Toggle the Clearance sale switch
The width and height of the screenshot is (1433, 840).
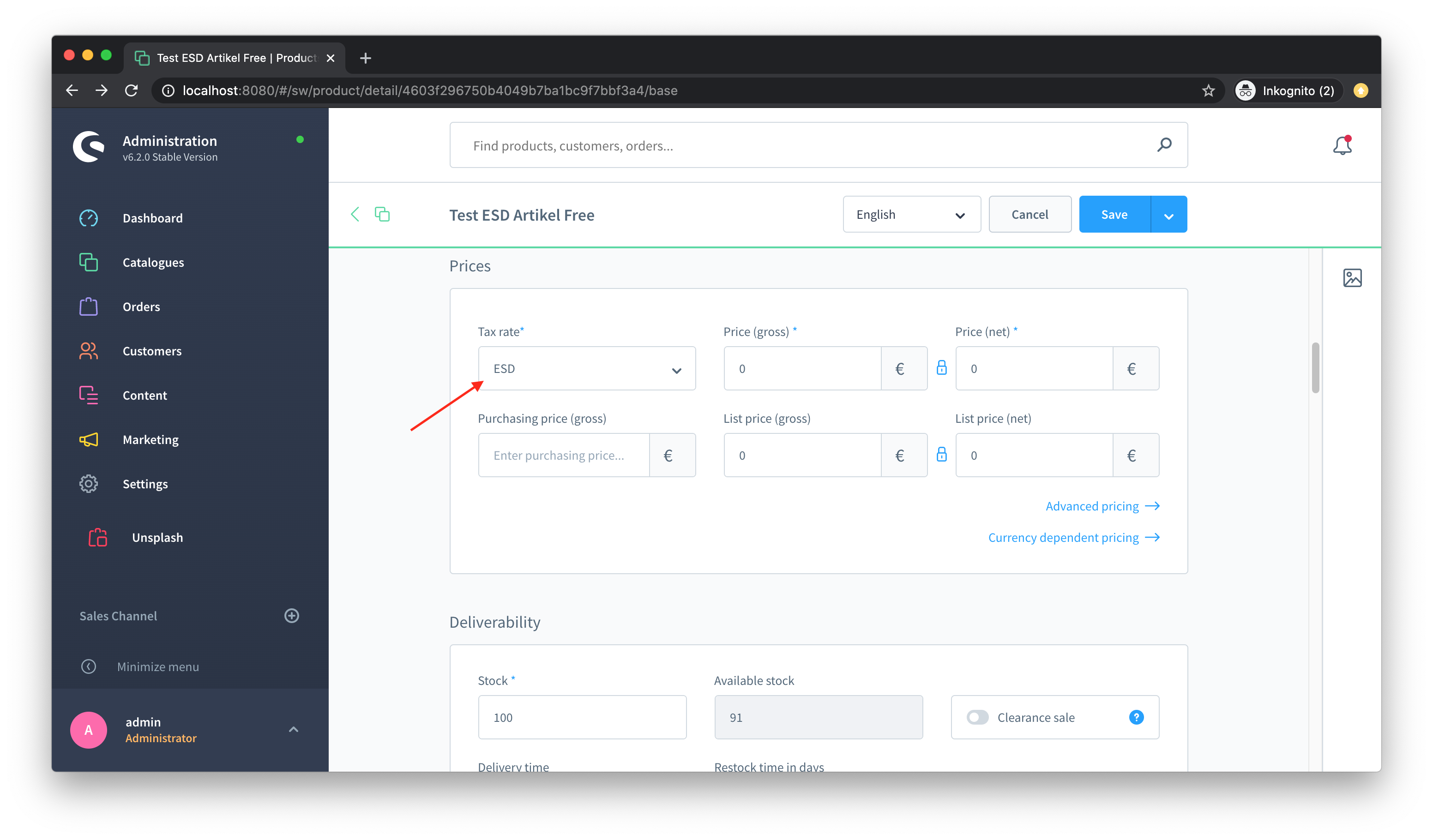[x=977, y=717]
